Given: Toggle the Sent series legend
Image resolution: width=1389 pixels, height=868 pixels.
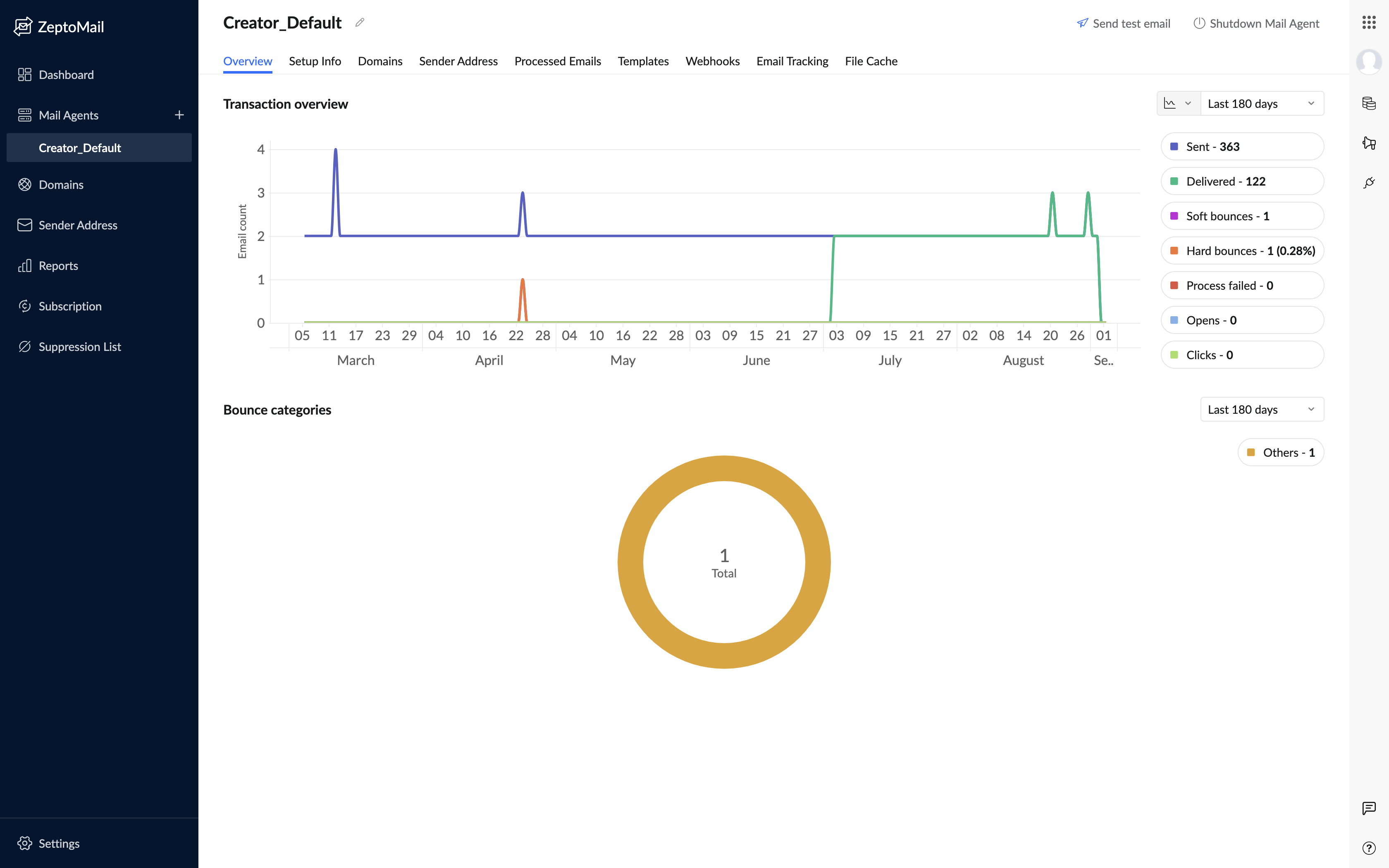Looking at the screenshot, I should [1241, 146].
